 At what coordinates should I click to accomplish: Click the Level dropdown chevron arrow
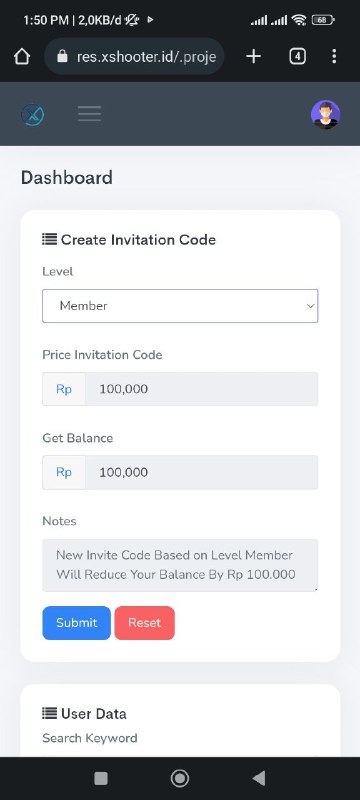[x=310, y=306]
